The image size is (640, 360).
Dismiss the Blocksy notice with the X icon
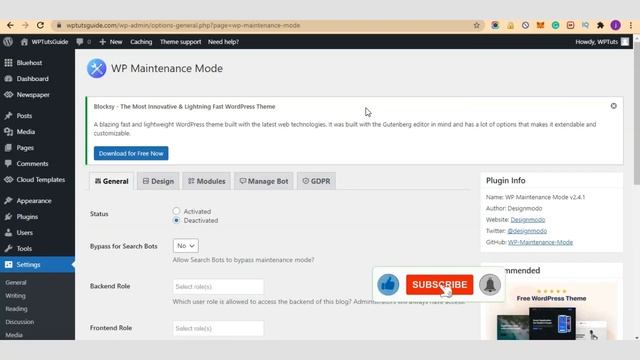pyautogui.click(x=613, y=106)
